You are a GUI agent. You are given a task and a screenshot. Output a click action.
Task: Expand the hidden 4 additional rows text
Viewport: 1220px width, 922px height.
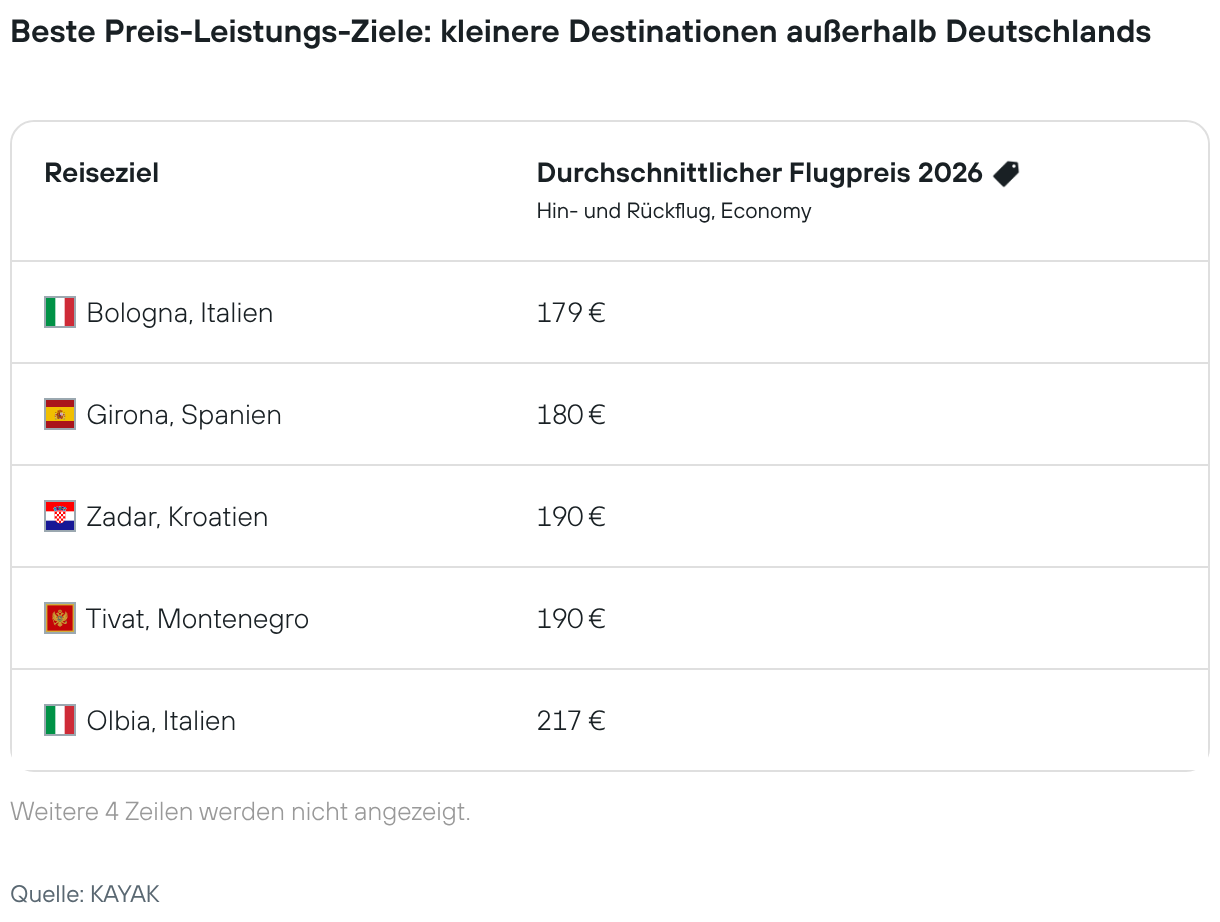(240, 812)
